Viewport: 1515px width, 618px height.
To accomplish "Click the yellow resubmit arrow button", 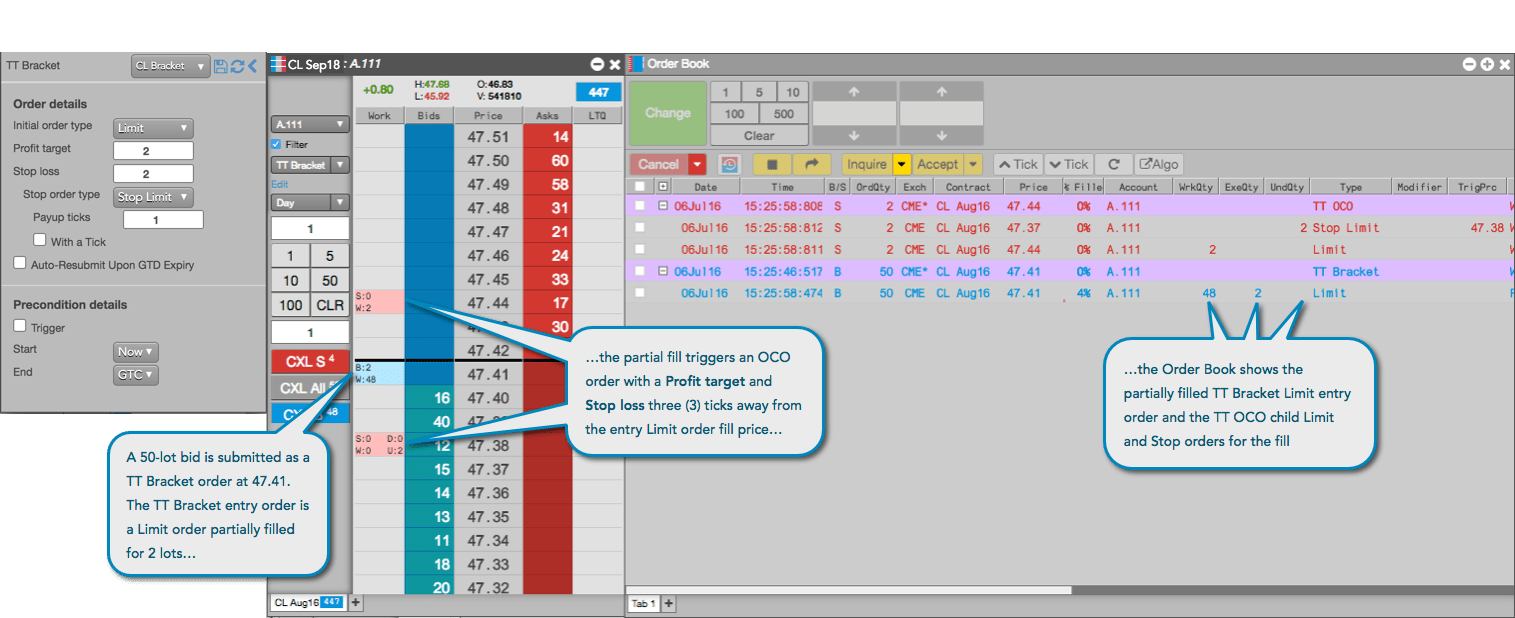I will [x=812, y=164].
